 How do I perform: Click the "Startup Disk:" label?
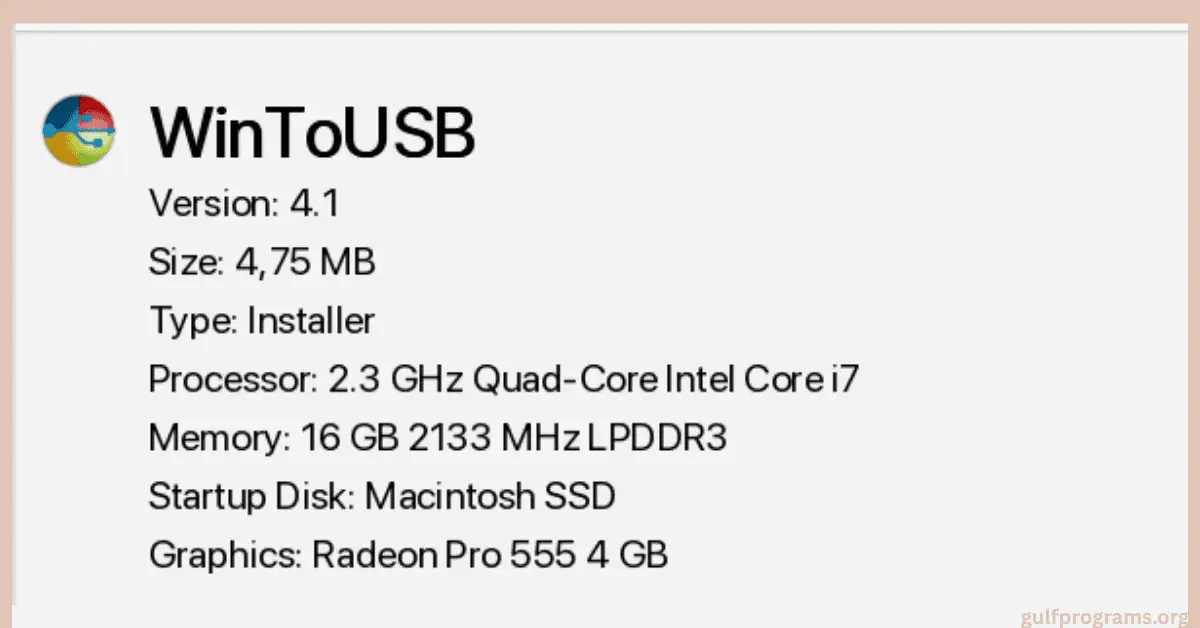(251, 496)
